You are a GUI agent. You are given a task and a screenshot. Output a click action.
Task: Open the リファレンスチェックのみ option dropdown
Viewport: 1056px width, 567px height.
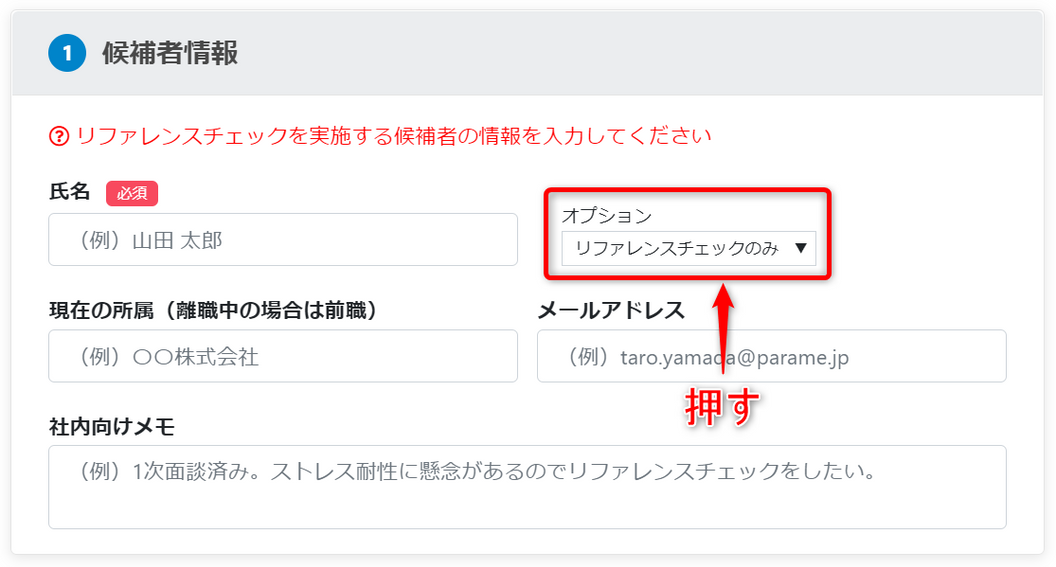(688, 248)
